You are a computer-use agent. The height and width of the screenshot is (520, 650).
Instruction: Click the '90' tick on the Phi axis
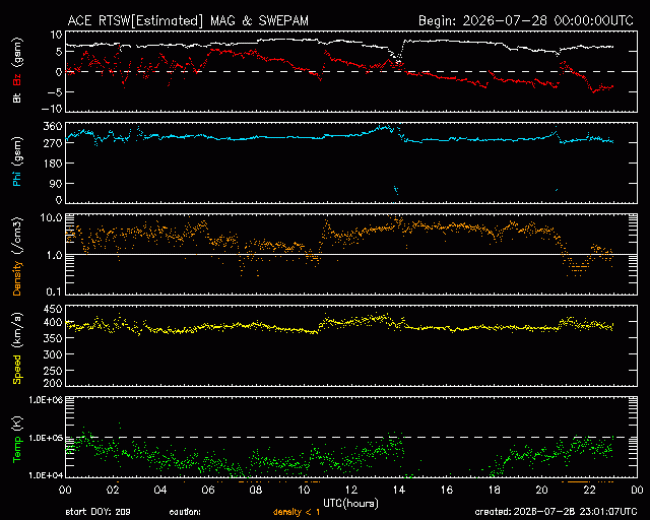click(x=56, y=184)
